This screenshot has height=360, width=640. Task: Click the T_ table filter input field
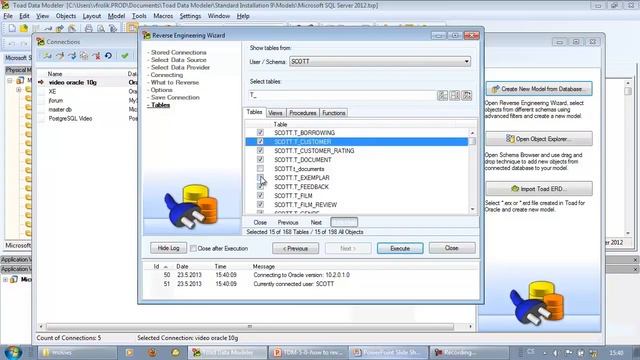tap(341, 96)
